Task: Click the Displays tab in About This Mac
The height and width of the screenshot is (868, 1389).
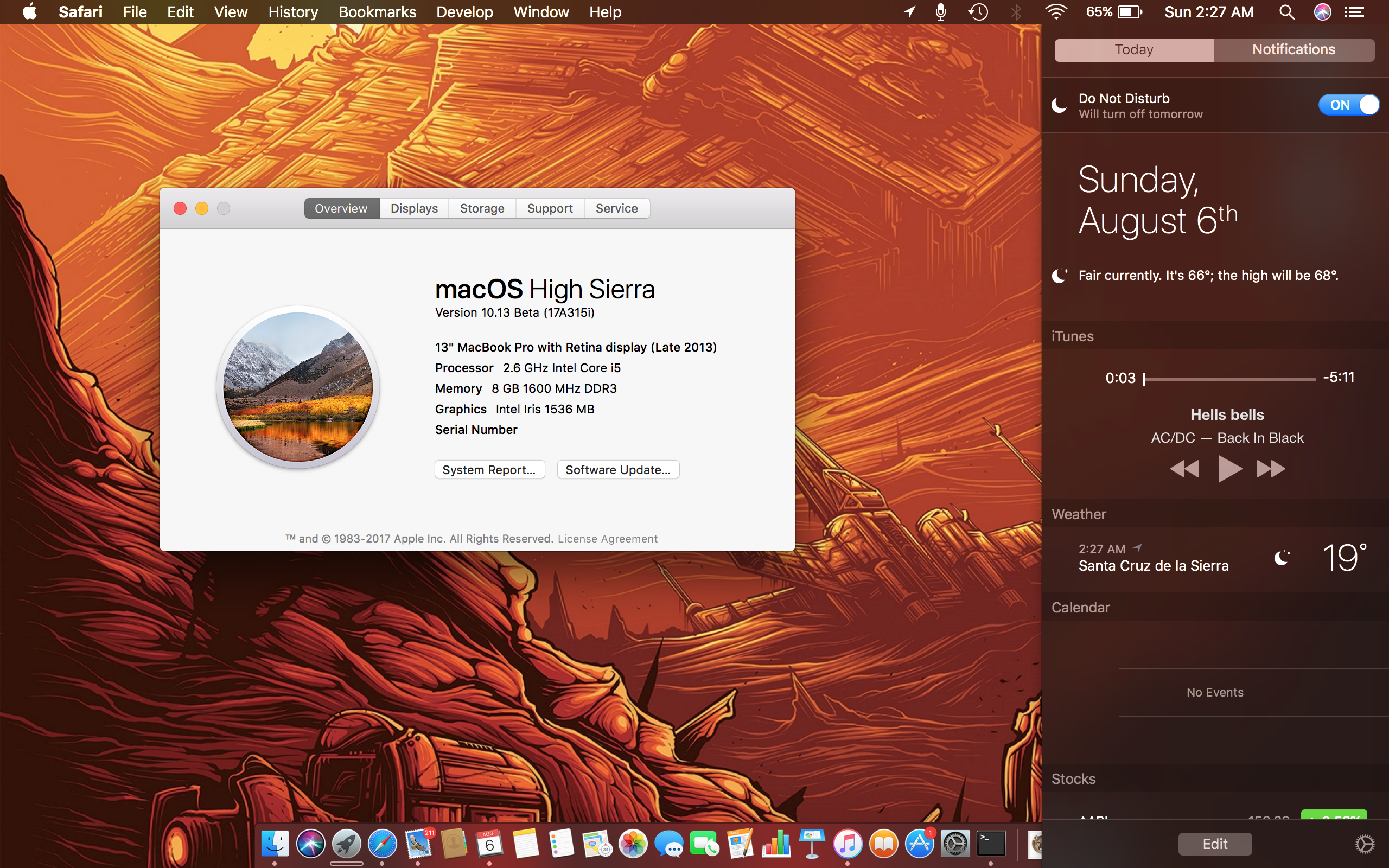Action: (413, 208)
